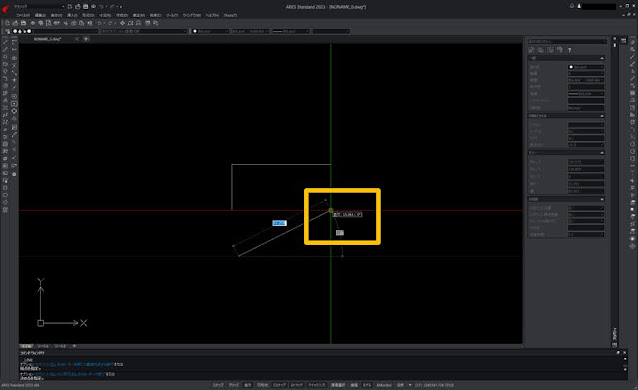Toggle 線幅 display in the status bar

click(x=354, y=385)
